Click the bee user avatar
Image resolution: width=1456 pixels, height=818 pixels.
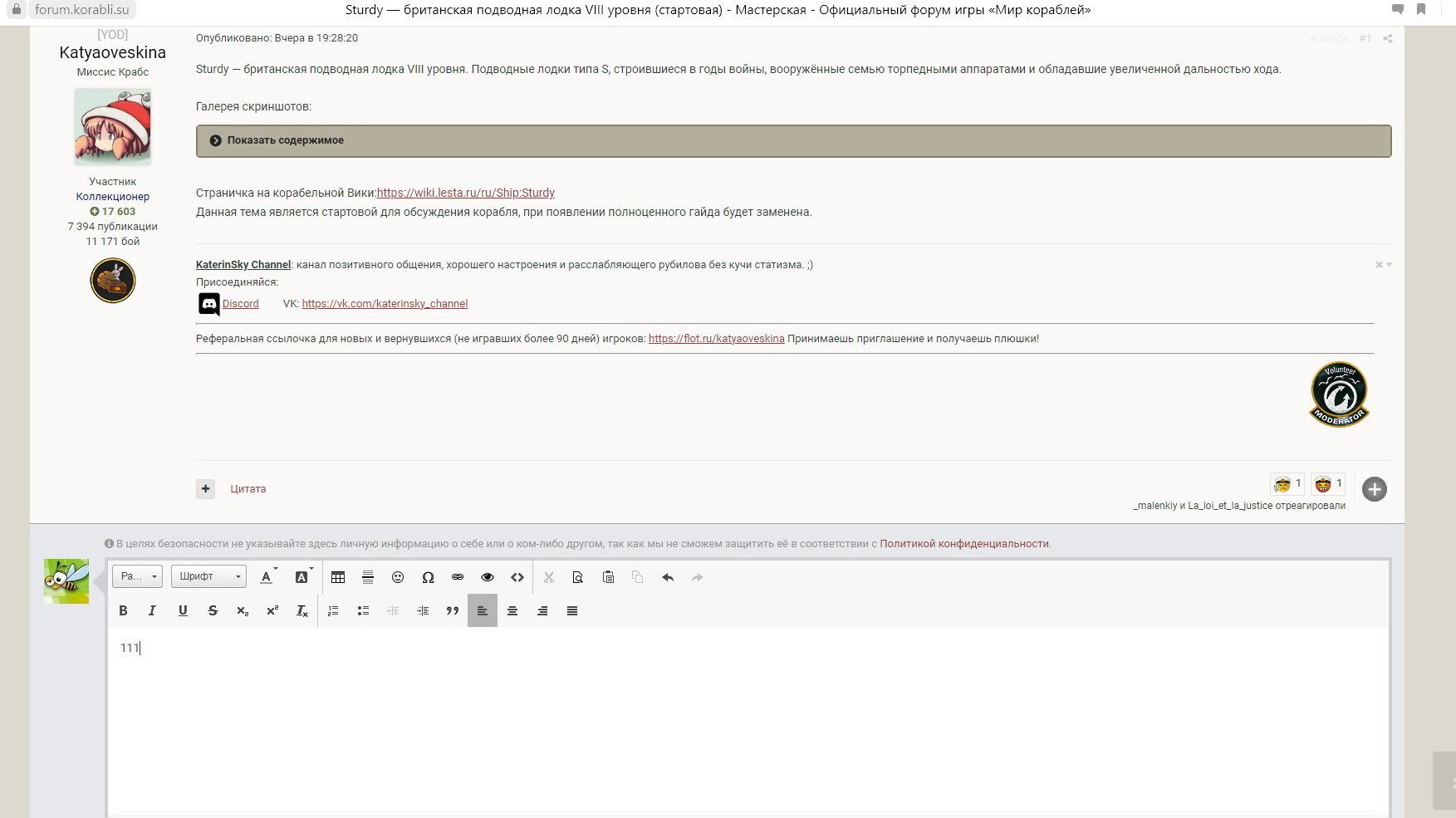click(66, 581)
